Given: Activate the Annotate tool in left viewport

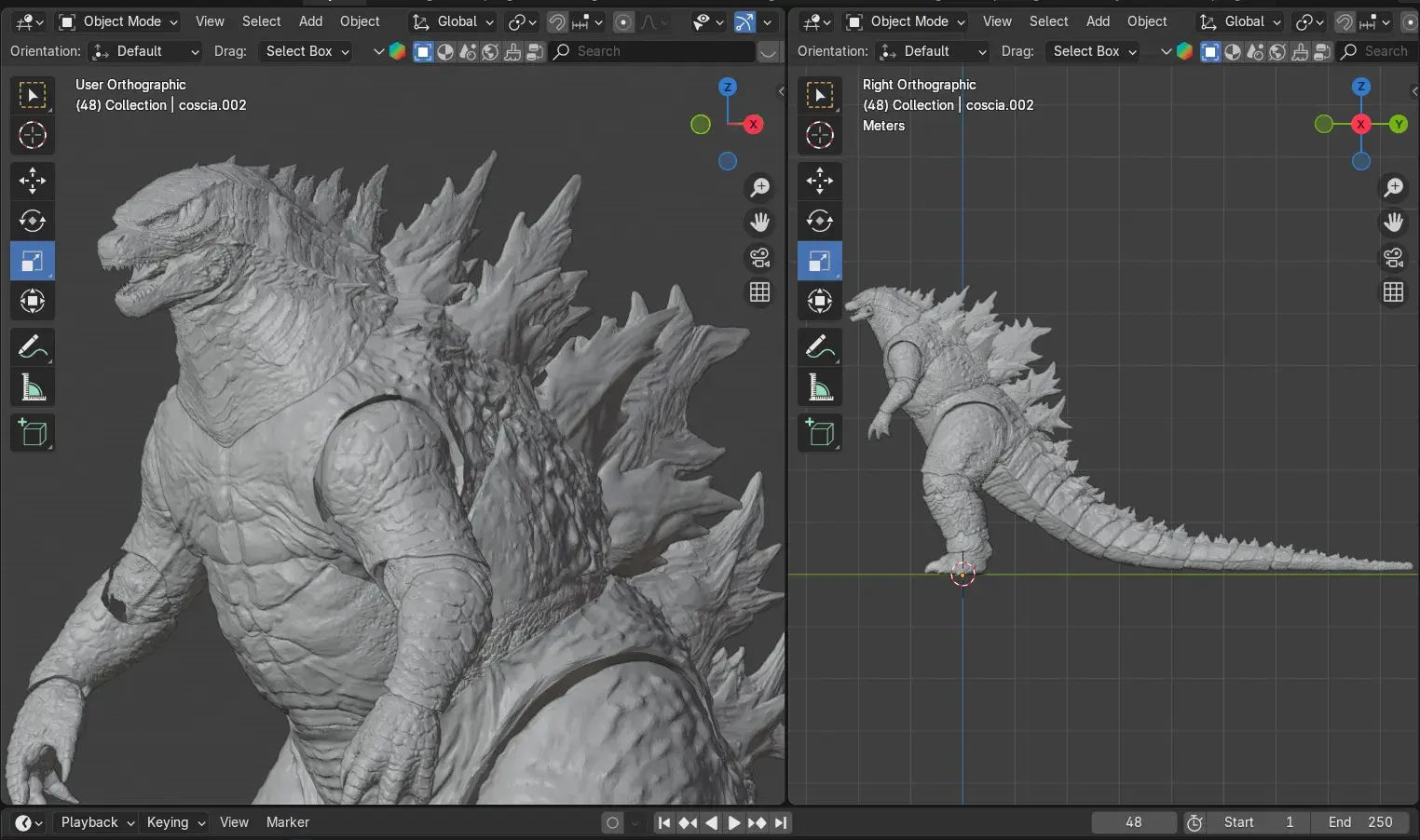Looking at the screenshot, I should [x=33, y=347].
